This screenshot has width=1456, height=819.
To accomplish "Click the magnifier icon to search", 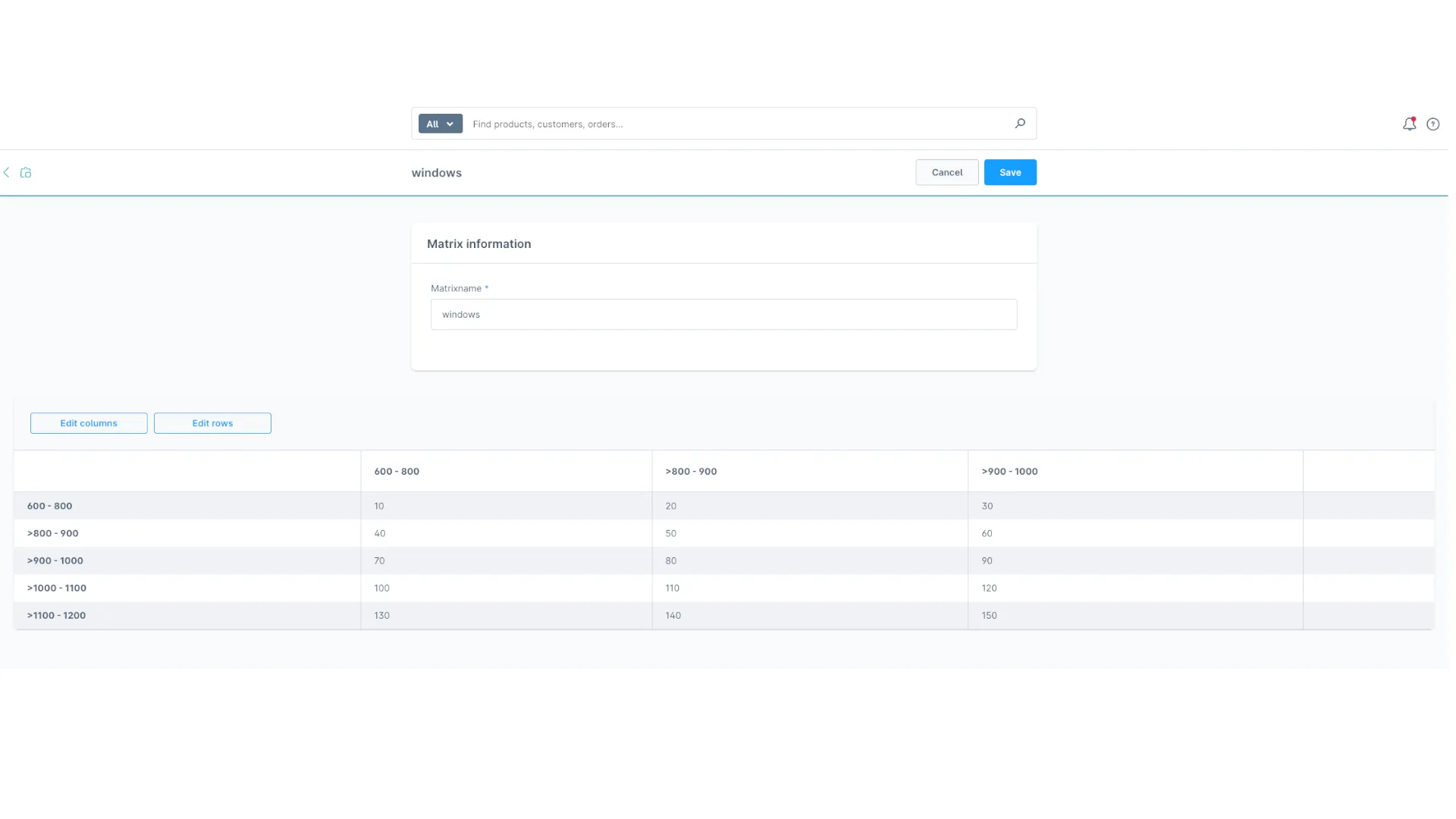I will 1019,123.
